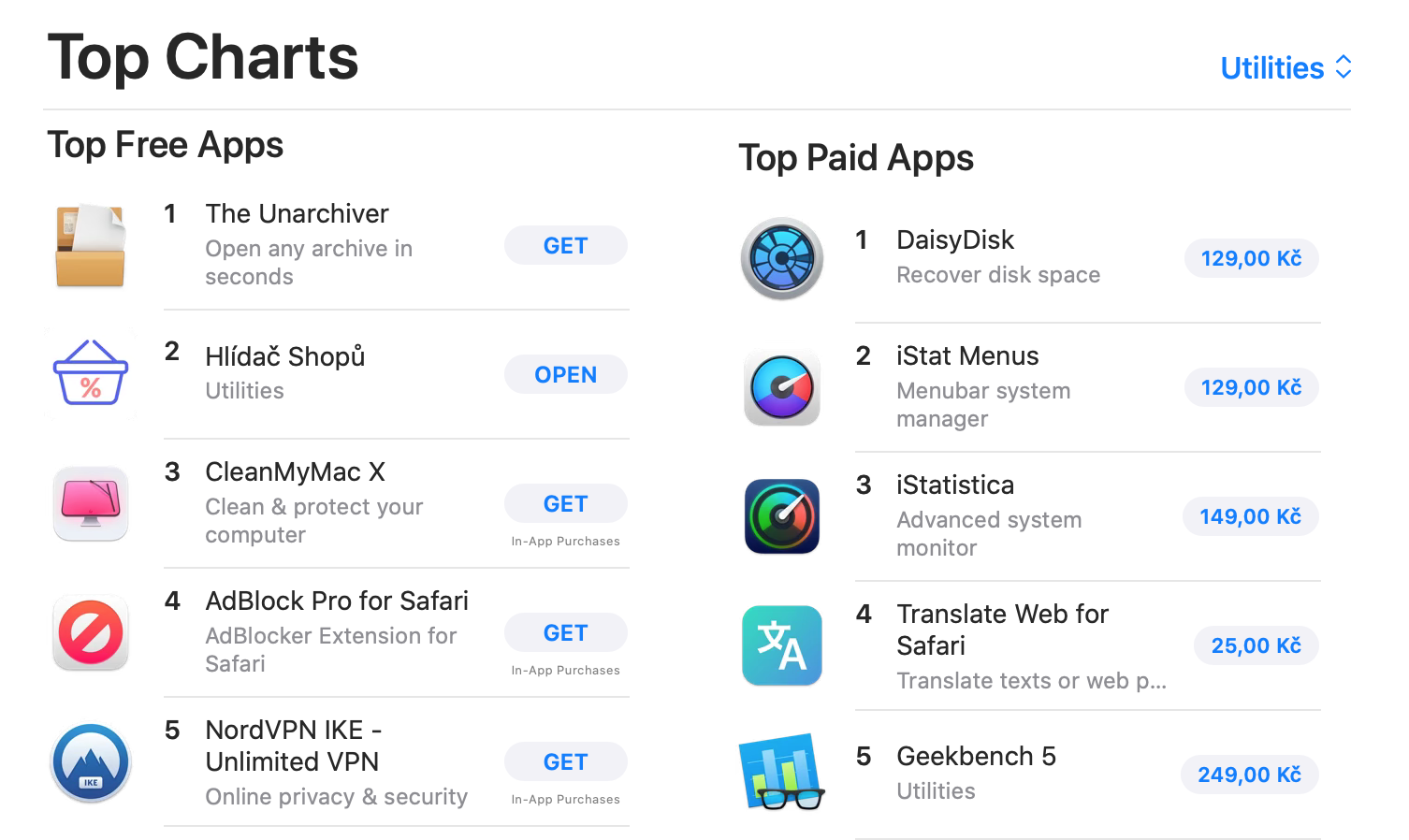Screen dimensions: 1409x840
Task: Click the 129,00 Kč button for DaisyDisk
Action: 1251,258
